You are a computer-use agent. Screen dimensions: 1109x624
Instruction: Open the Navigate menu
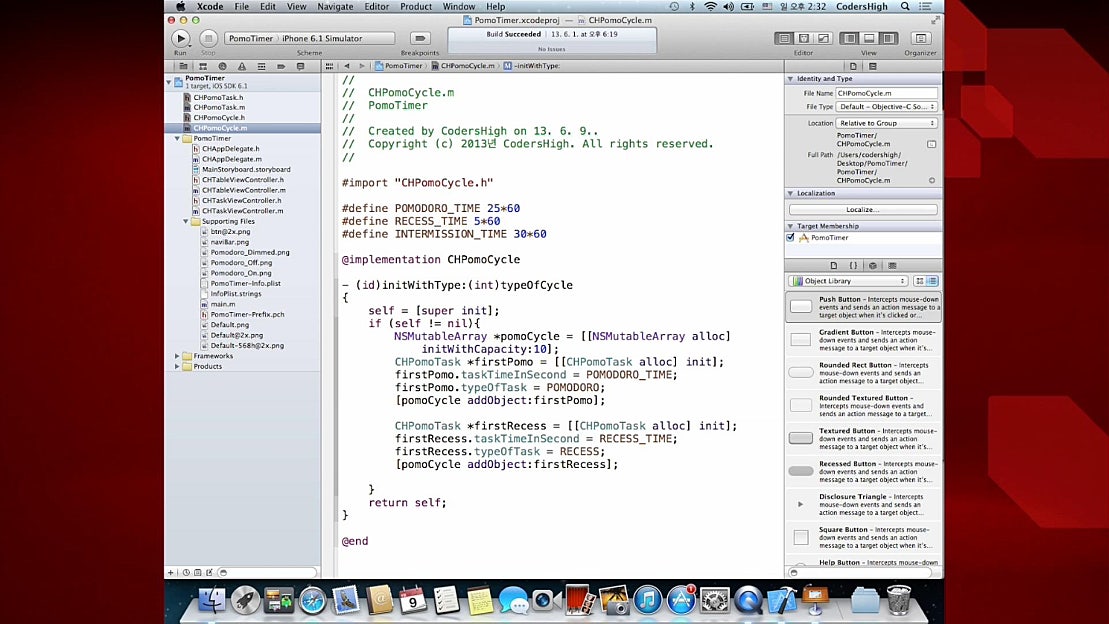(x=335, y=7)
